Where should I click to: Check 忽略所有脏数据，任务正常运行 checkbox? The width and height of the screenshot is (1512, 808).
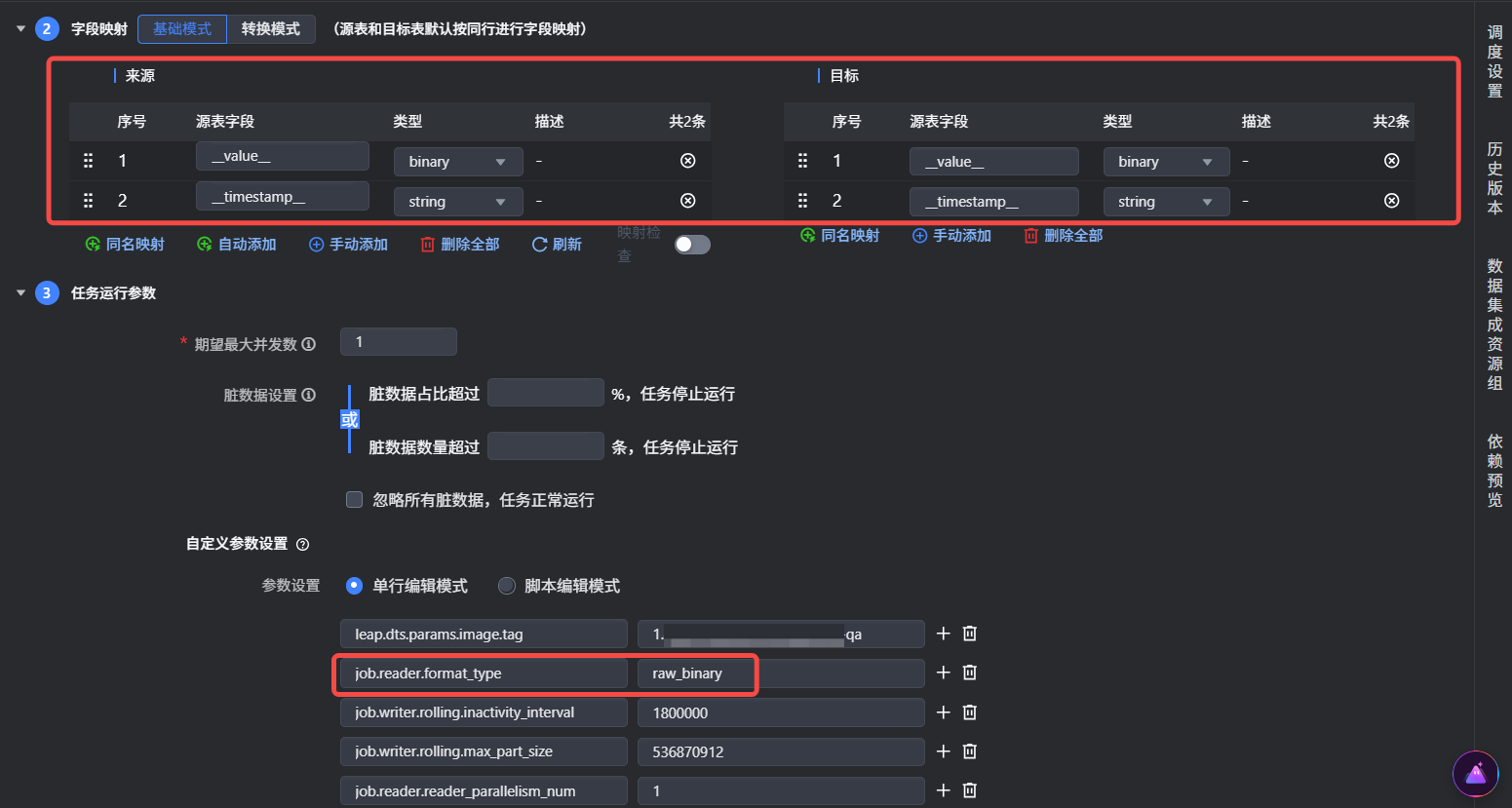pyautogui.click(x=355, y=500)
